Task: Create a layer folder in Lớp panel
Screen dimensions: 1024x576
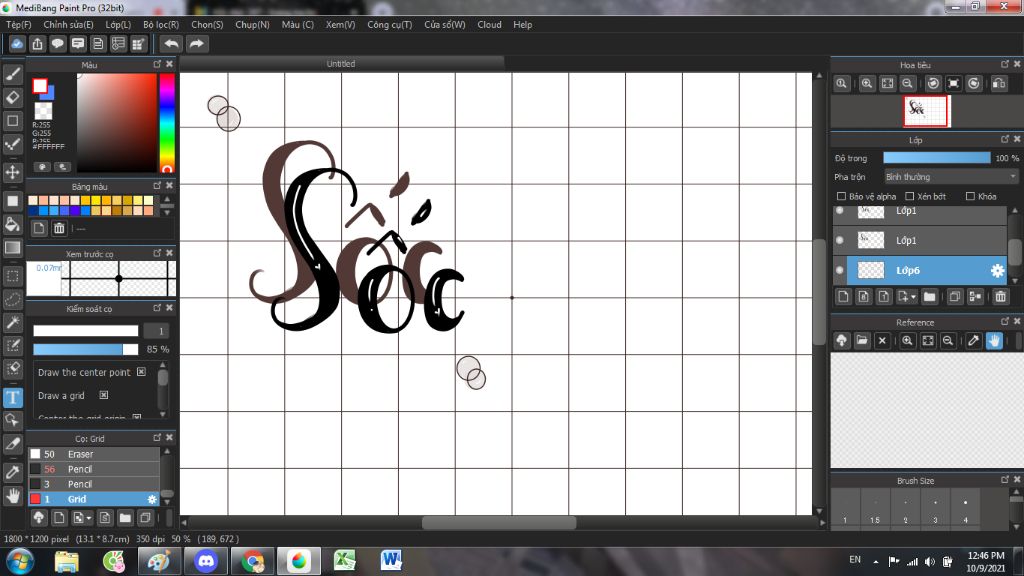Action: 929,297
